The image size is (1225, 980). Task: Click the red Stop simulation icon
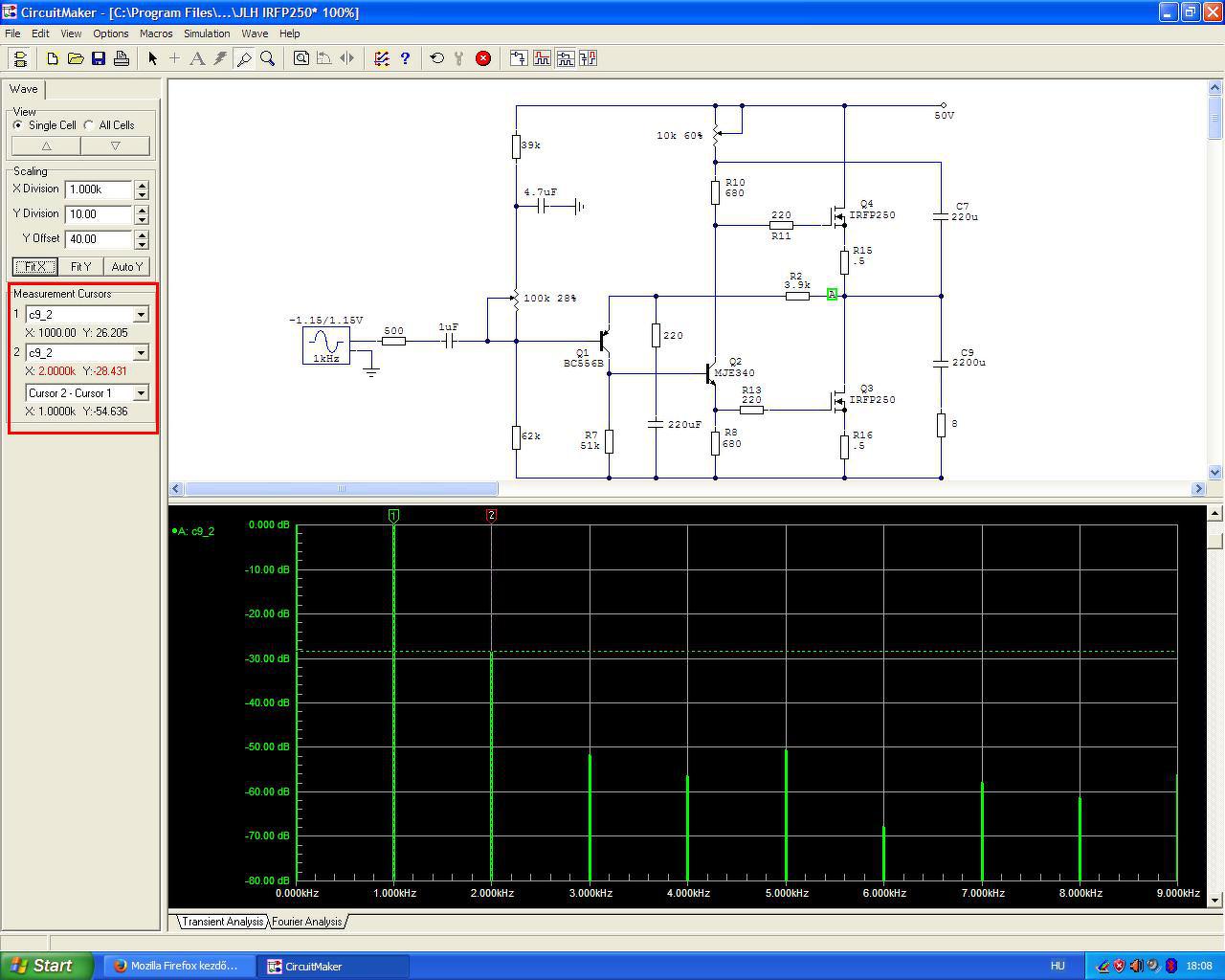[x=483, y=58]
